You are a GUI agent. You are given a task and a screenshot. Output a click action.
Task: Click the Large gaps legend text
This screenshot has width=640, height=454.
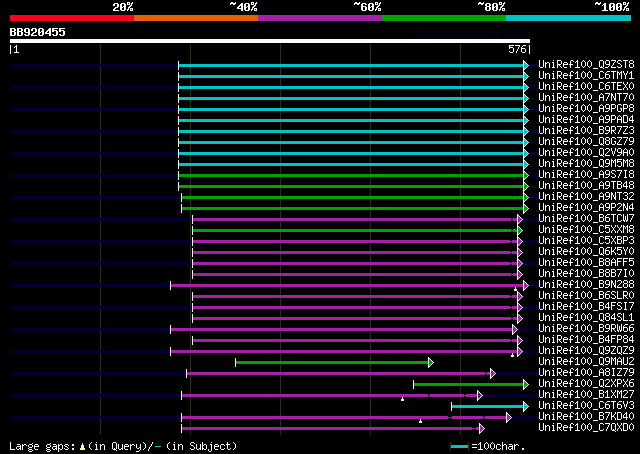pos(42,447)
